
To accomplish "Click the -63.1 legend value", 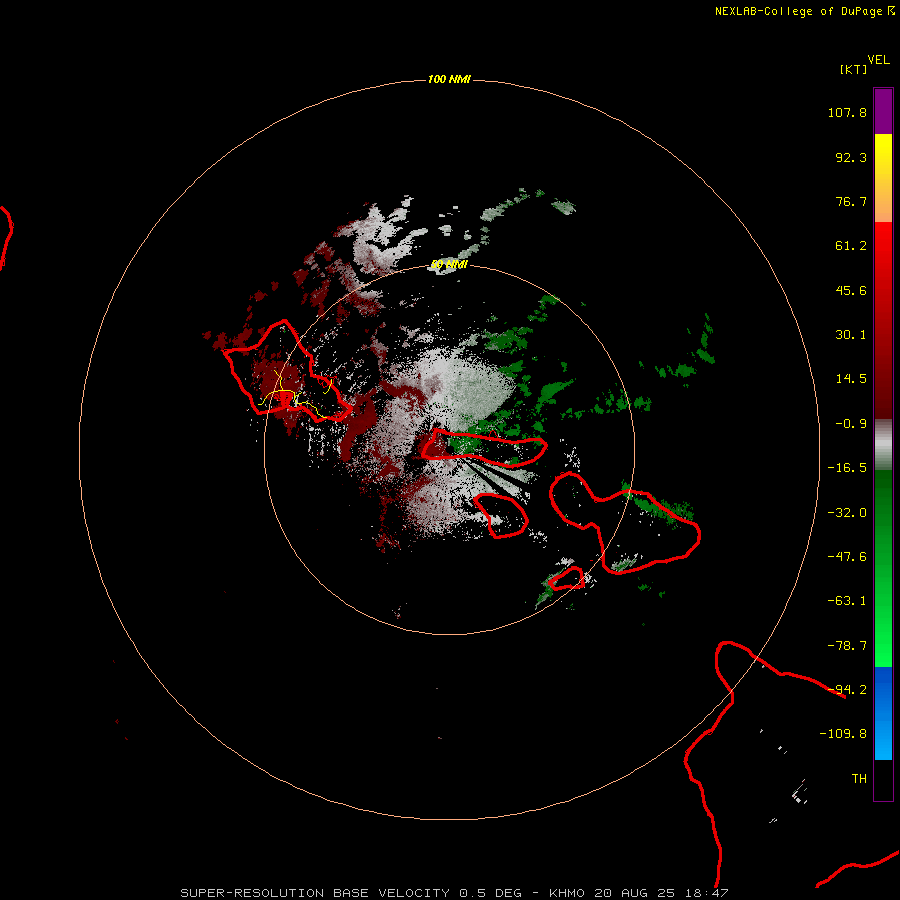I will [x=847, y=601].
